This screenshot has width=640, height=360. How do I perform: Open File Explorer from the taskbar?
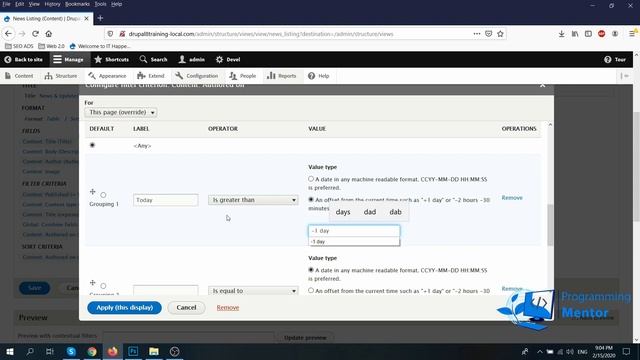click(x=154, y=351)
